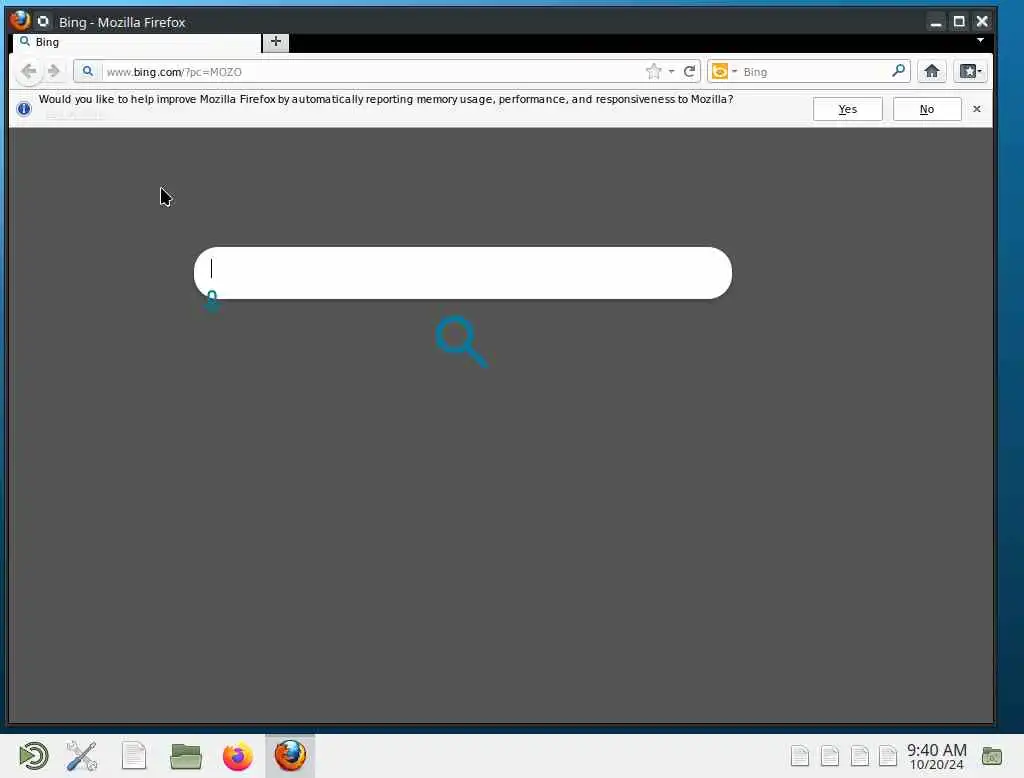Focus the www.bing.com address field
1024x778 pixels.
pyautogui.click(x=372, y=72)
